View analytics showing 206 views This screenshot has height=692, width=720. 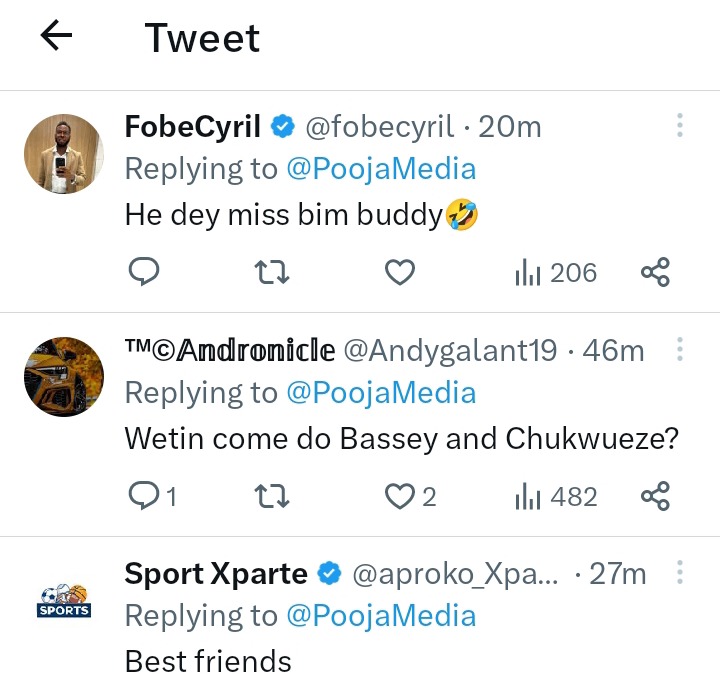pos(555,272)
